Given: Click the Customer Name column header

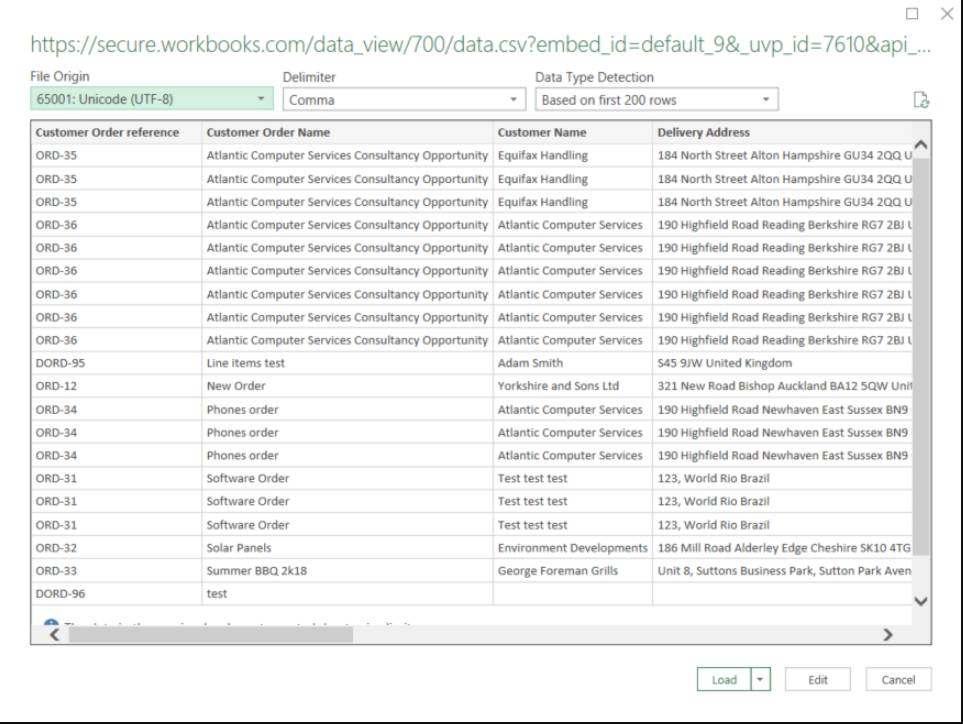Looking at the screenshot, I should [x=542, y=132].
